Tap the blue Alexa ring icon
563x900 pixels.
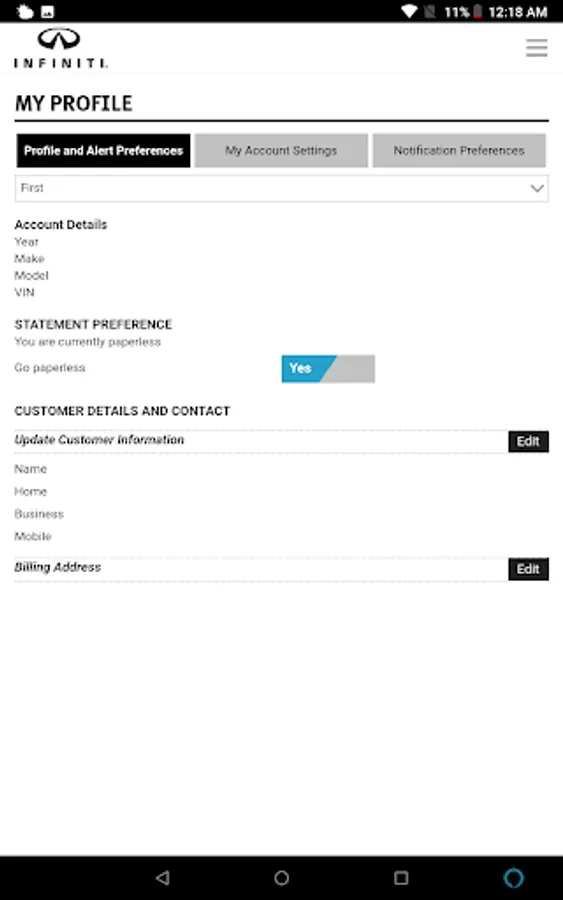tap(514, 877)
